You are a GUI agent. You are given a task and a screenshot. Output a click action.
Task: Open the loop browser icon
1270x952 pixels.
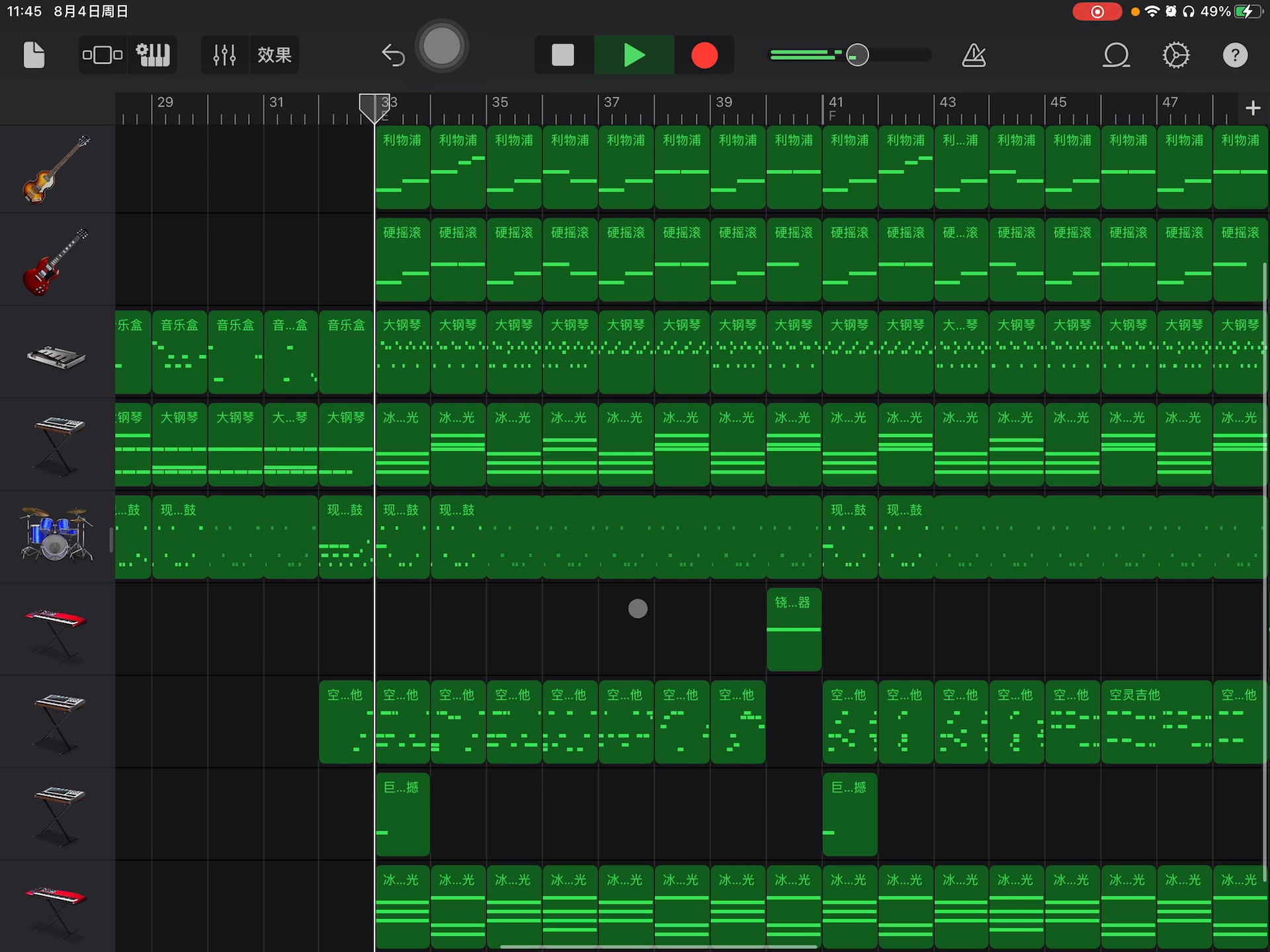pyautogui.click(x=1116, y=56)
